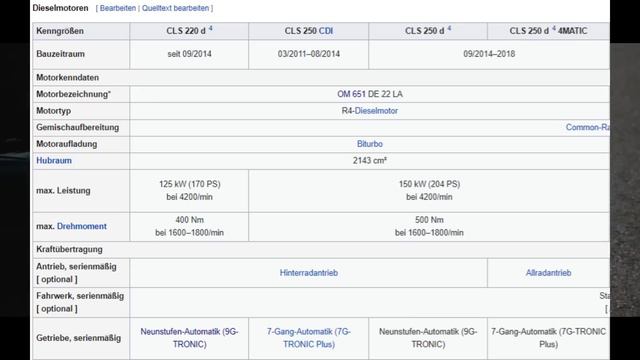Click the Antrieb, serienmäßig row label
This screenshot has width=640, height=360.
[76, 273]
